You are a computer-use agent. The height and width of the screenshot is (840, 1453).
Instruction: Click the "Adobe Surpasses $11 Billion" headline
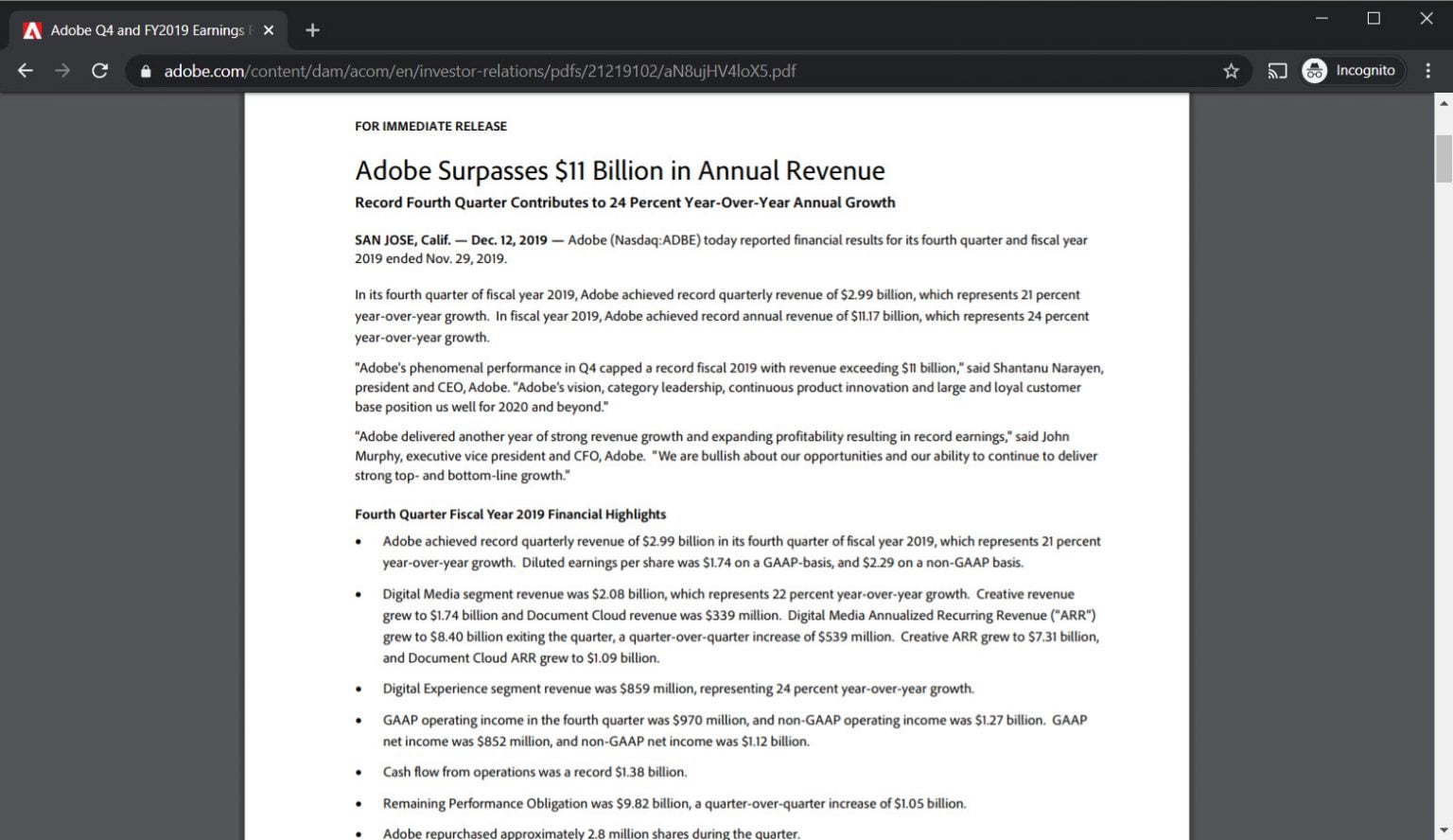620,171
